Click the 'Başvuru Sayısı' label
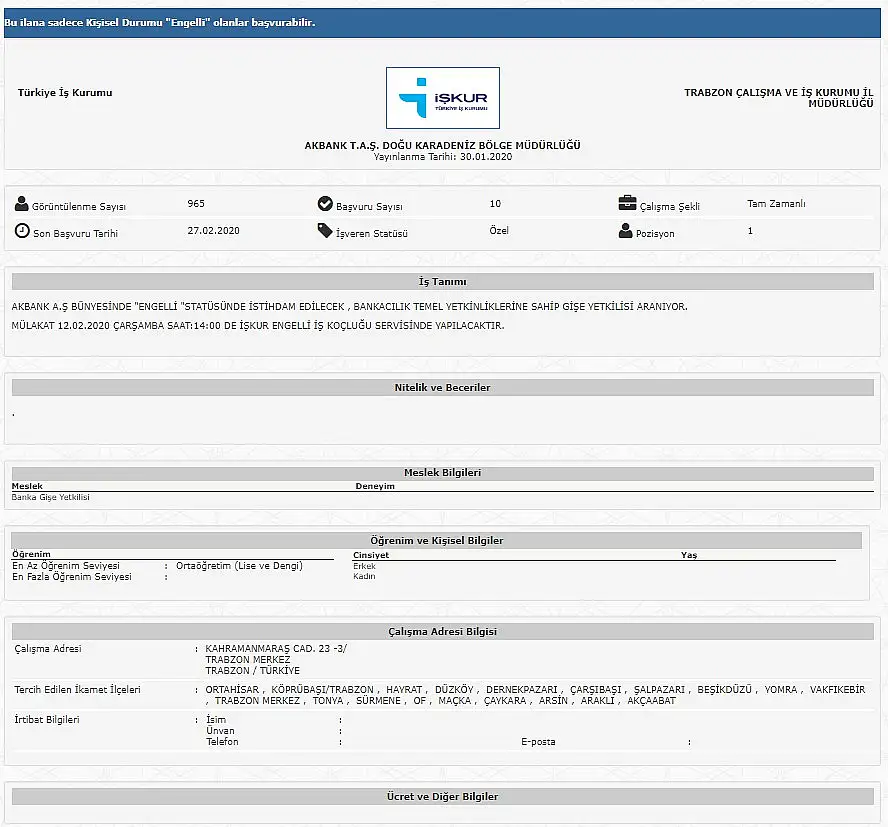The height and width of the screenshot is (827, 888). click(x=369, y=207)
